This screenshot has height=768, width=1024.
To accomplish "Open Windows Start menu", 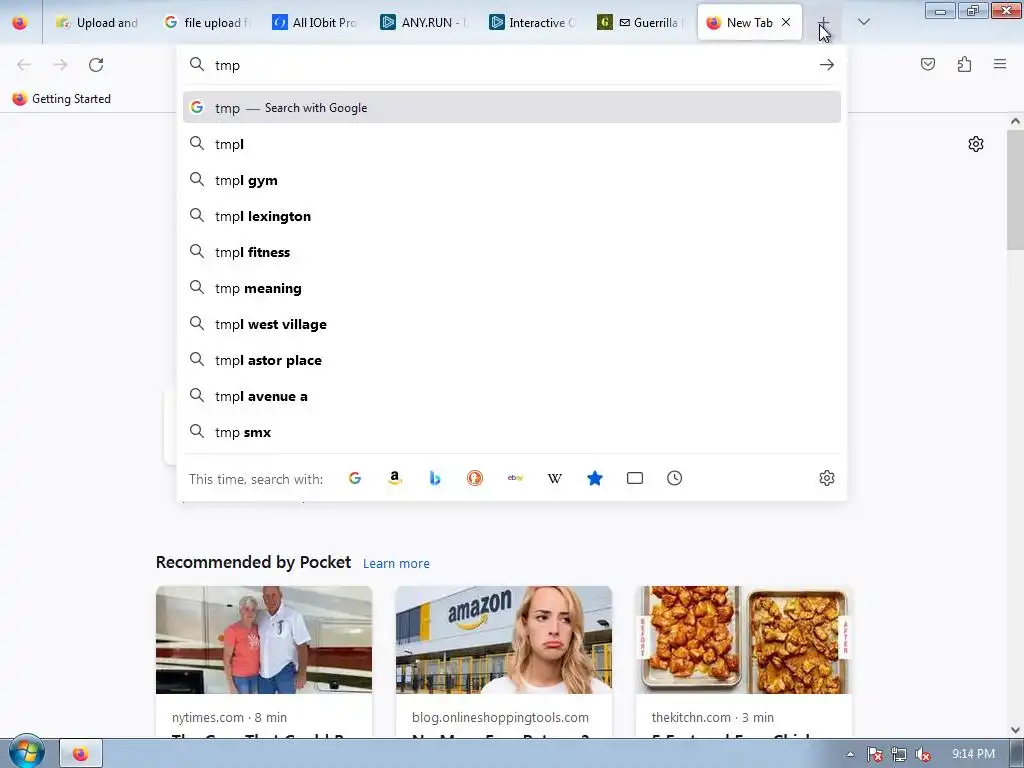I will [x=27, y=752].
